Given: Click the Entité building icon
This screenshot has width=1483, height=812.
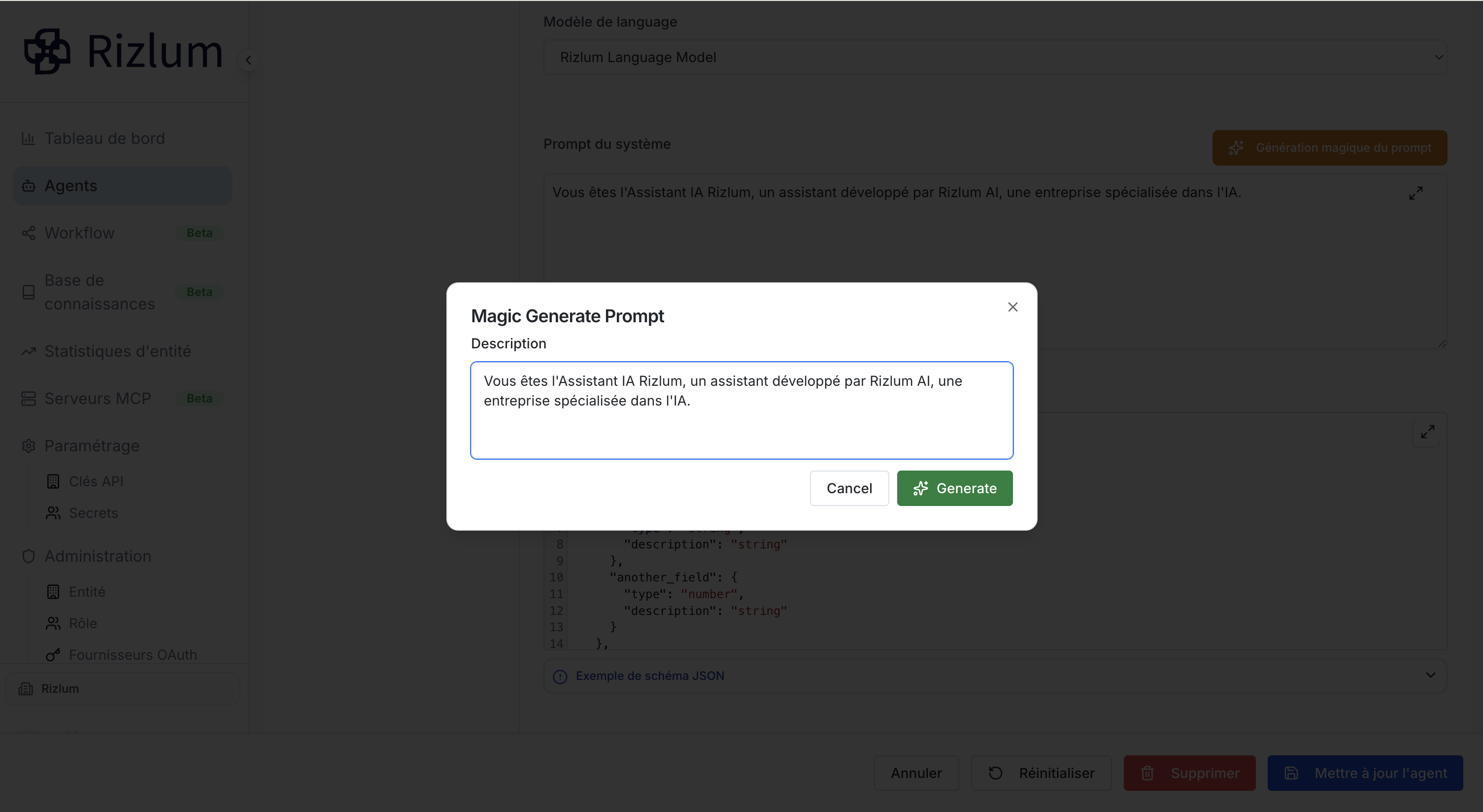Looking at the screenshot, I should pos(53,591).
